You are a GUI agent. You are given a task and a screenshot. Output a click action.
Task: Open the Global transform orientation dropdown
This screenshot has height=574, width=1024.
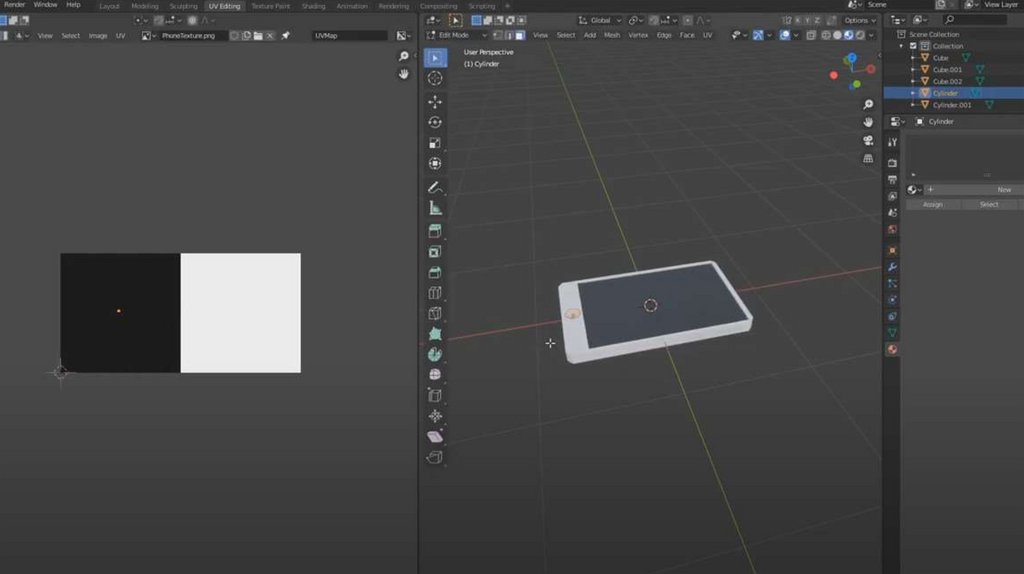click(600, 20)
